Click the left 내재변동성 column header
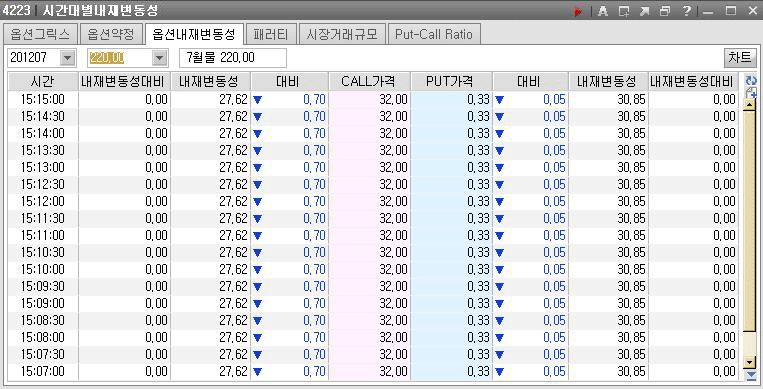Image resolution: width=763 pixels, height=389 pixels. pyautogui.click(x=210, y=81)
